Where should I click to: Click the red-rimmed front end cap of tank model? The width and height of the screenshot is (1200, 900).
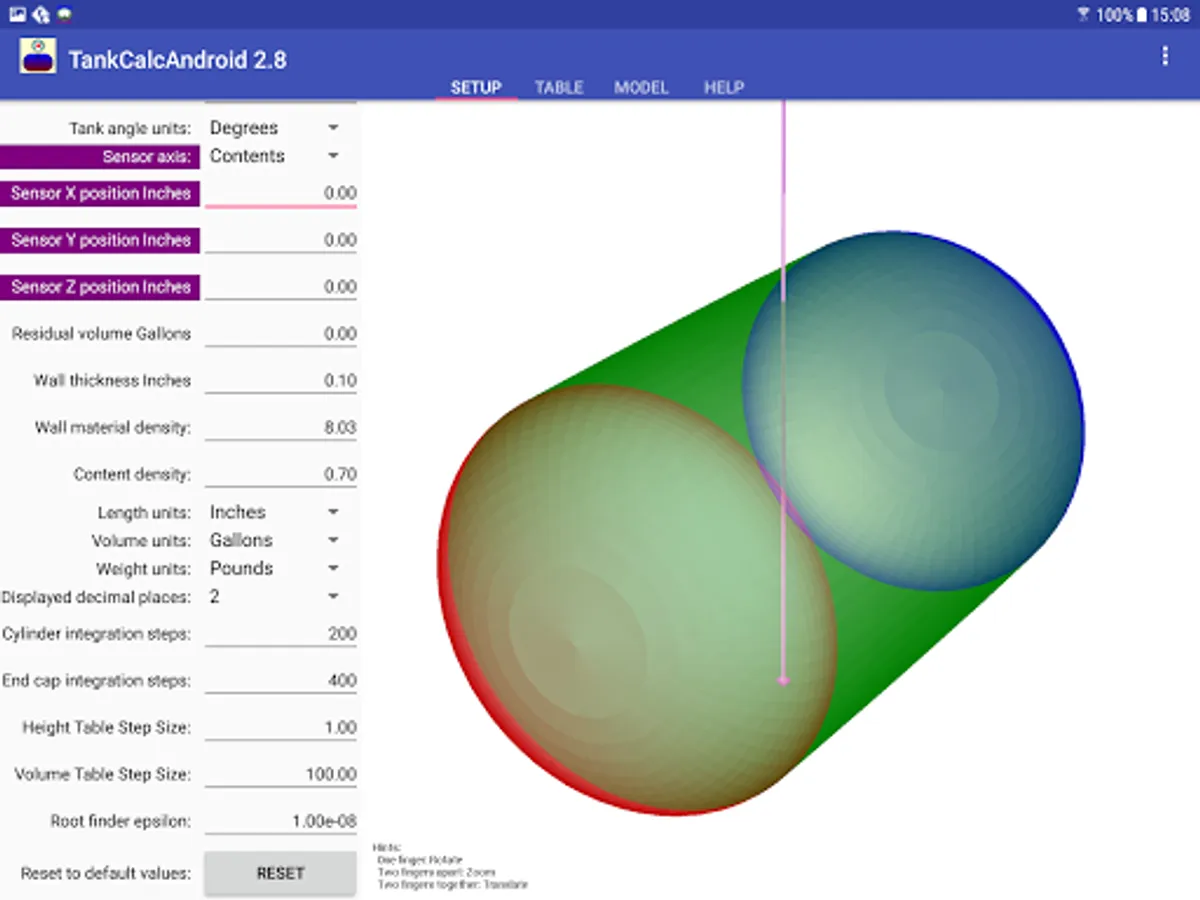tap(635, 600)
